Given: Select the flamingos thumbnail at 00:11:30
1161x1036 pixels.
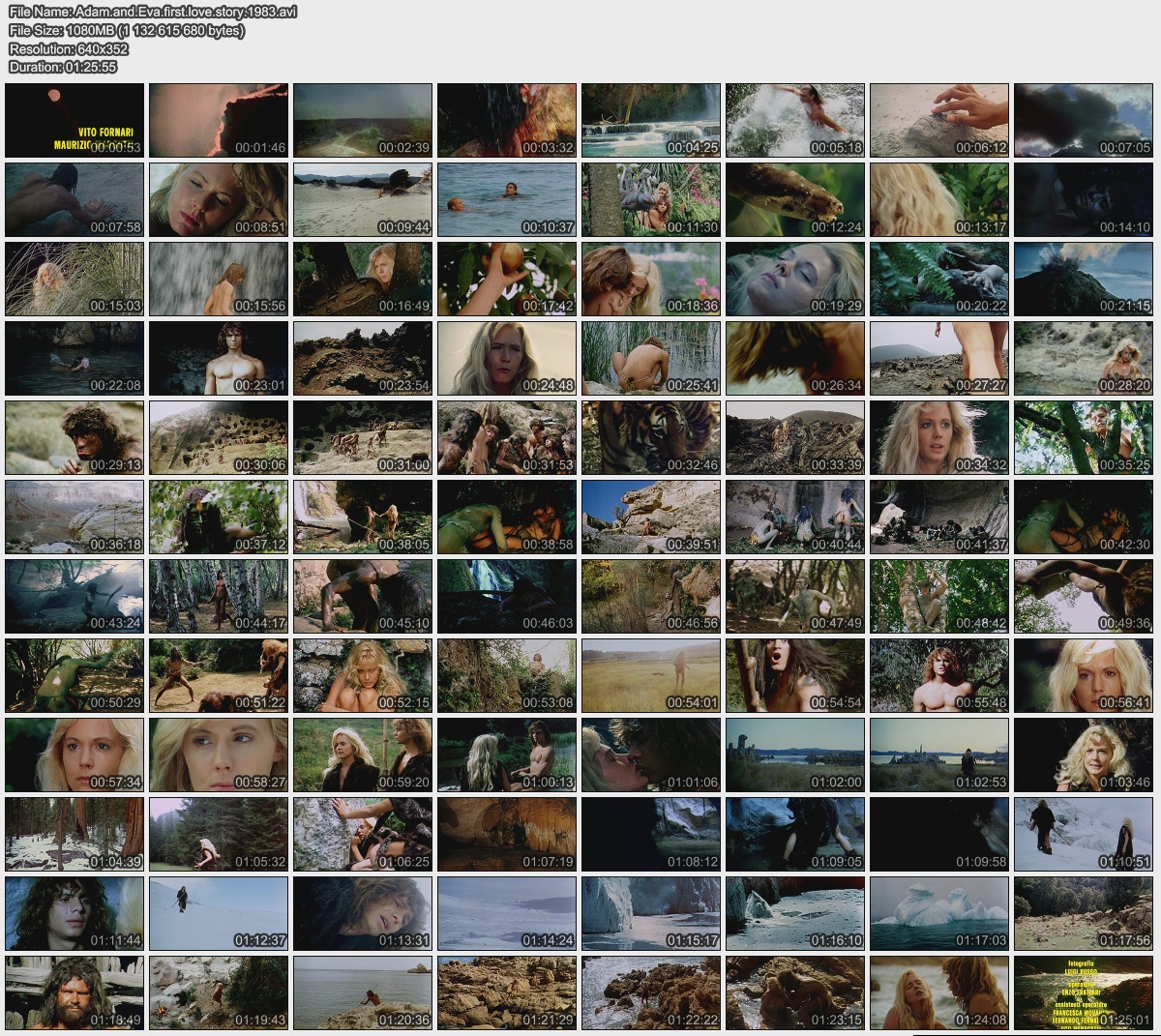Looking at the screenshot, I should 651,199.
